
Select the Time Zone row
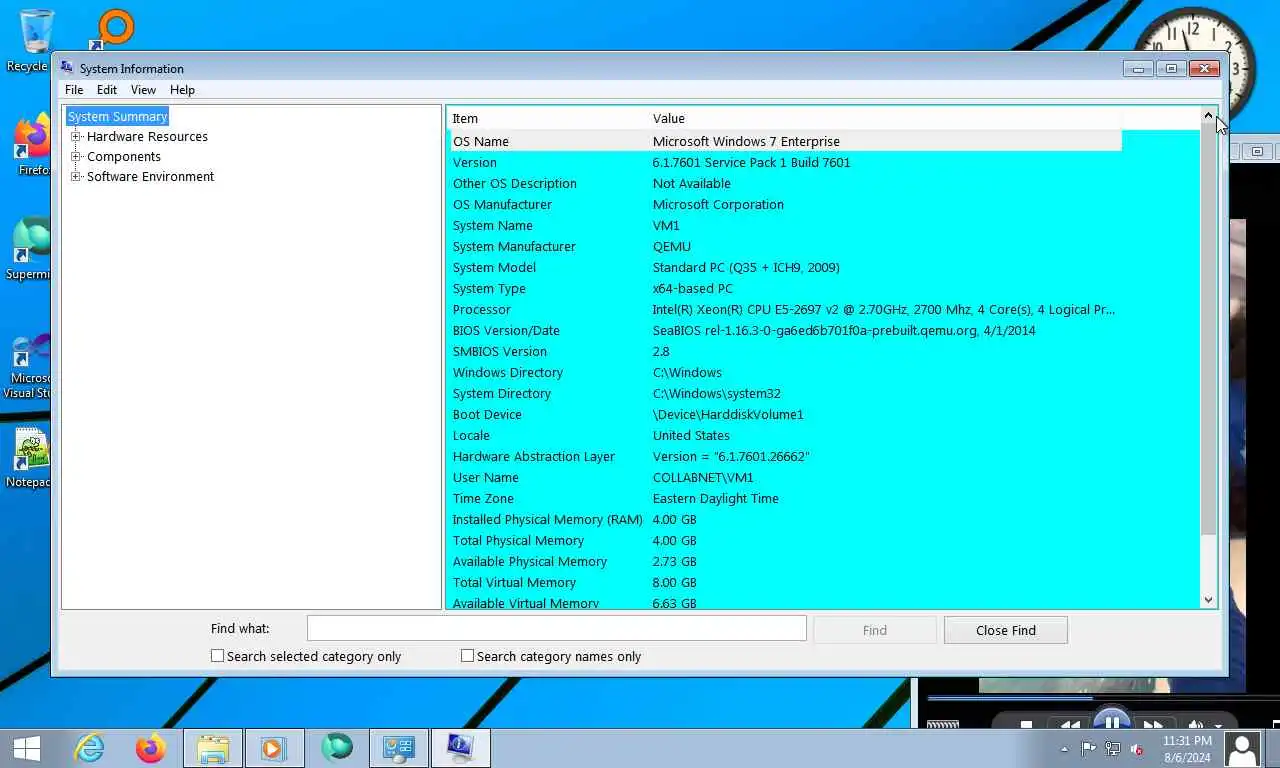click(x=785, y=498)
